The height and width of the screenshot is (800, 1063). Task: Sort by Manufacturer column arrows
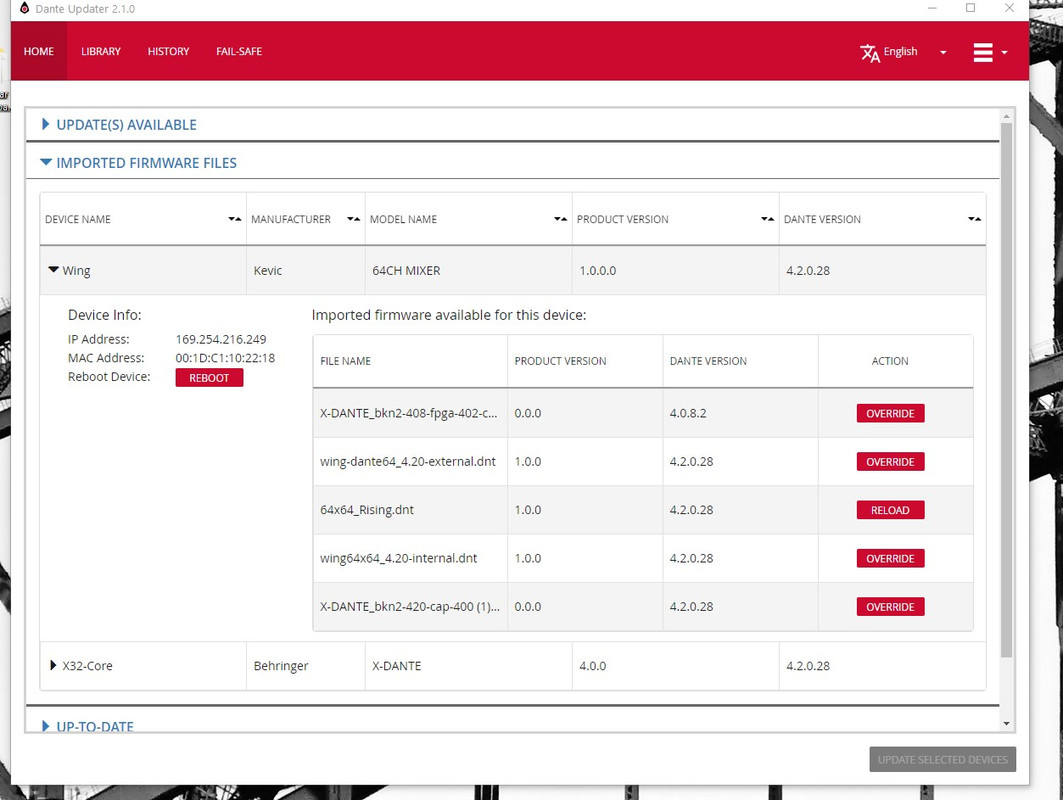pos(353,219)
